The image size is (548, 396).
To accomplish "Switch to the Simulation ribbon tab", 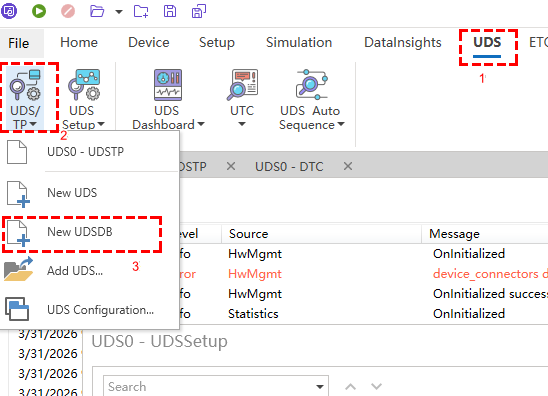I will click(299, 43).
